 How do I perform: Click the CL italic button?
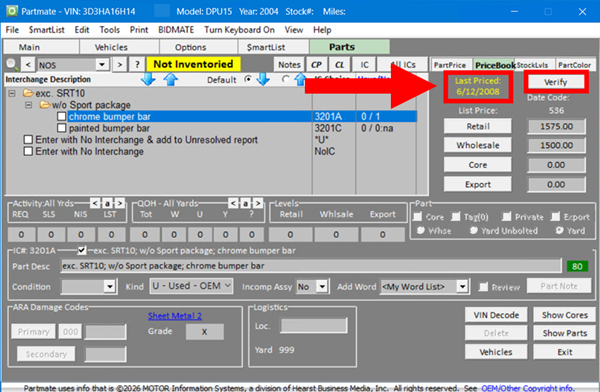tap(339, 65)
